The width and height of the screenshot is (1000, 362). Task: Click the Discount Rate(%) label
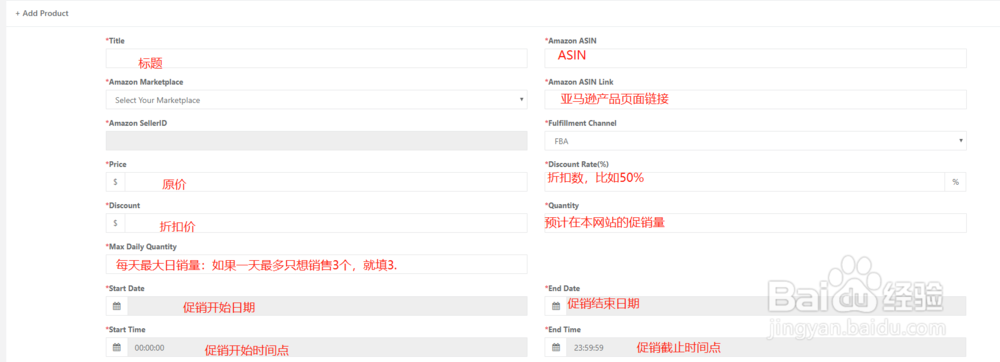click(x=577, y=164)
